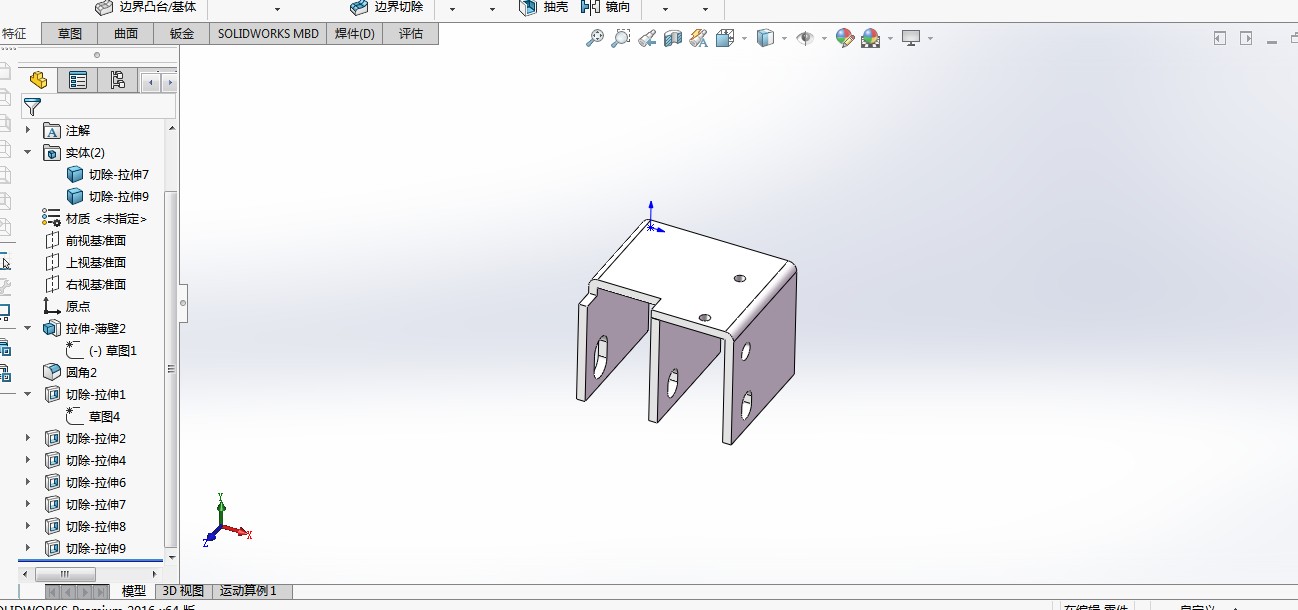This screenshot has width=1298, height=610.
Task: Select sketch 草图4 in the tree
Action: click(x=93, y=416)
